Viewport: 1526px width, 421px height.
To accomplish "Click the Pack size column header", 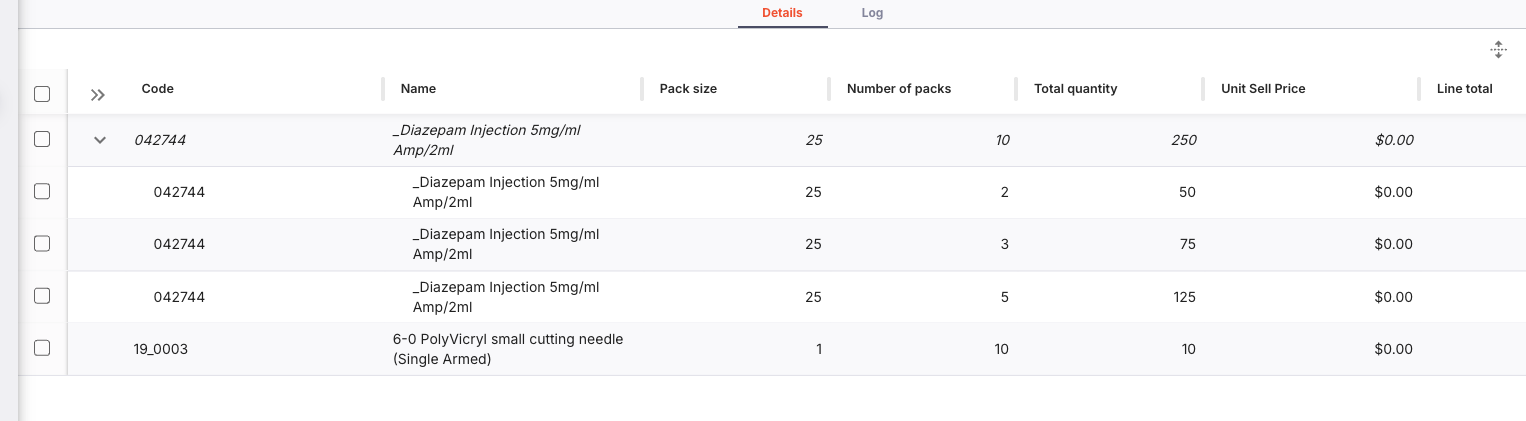I will (x=688, y=89).
